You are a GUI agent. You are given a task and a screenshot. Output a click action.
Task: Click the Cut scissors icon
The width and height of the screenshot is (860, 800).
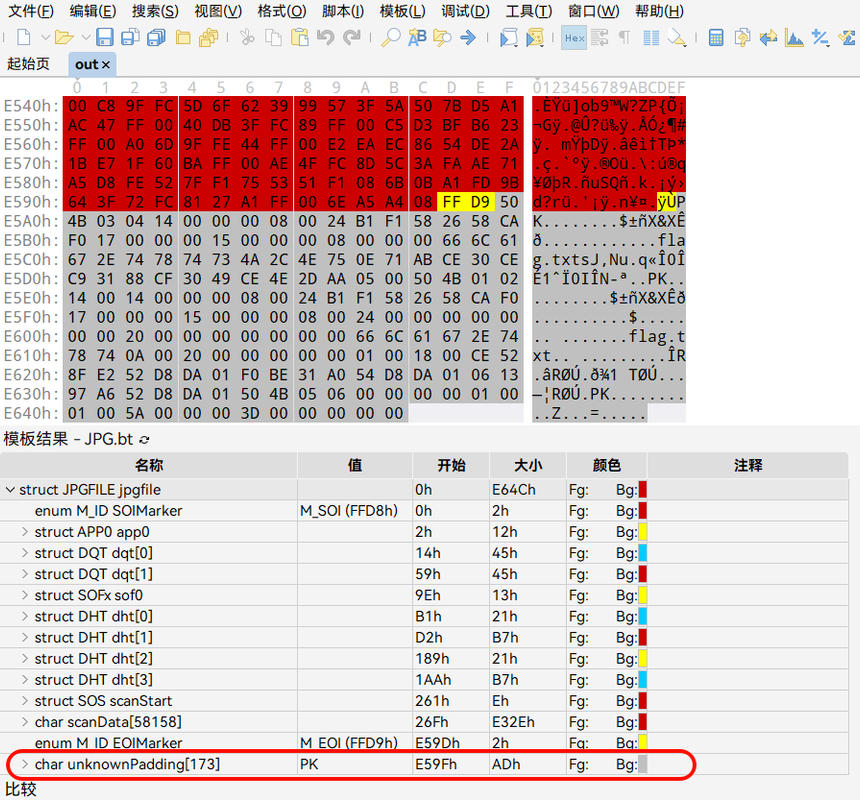(x=247, y=37)
